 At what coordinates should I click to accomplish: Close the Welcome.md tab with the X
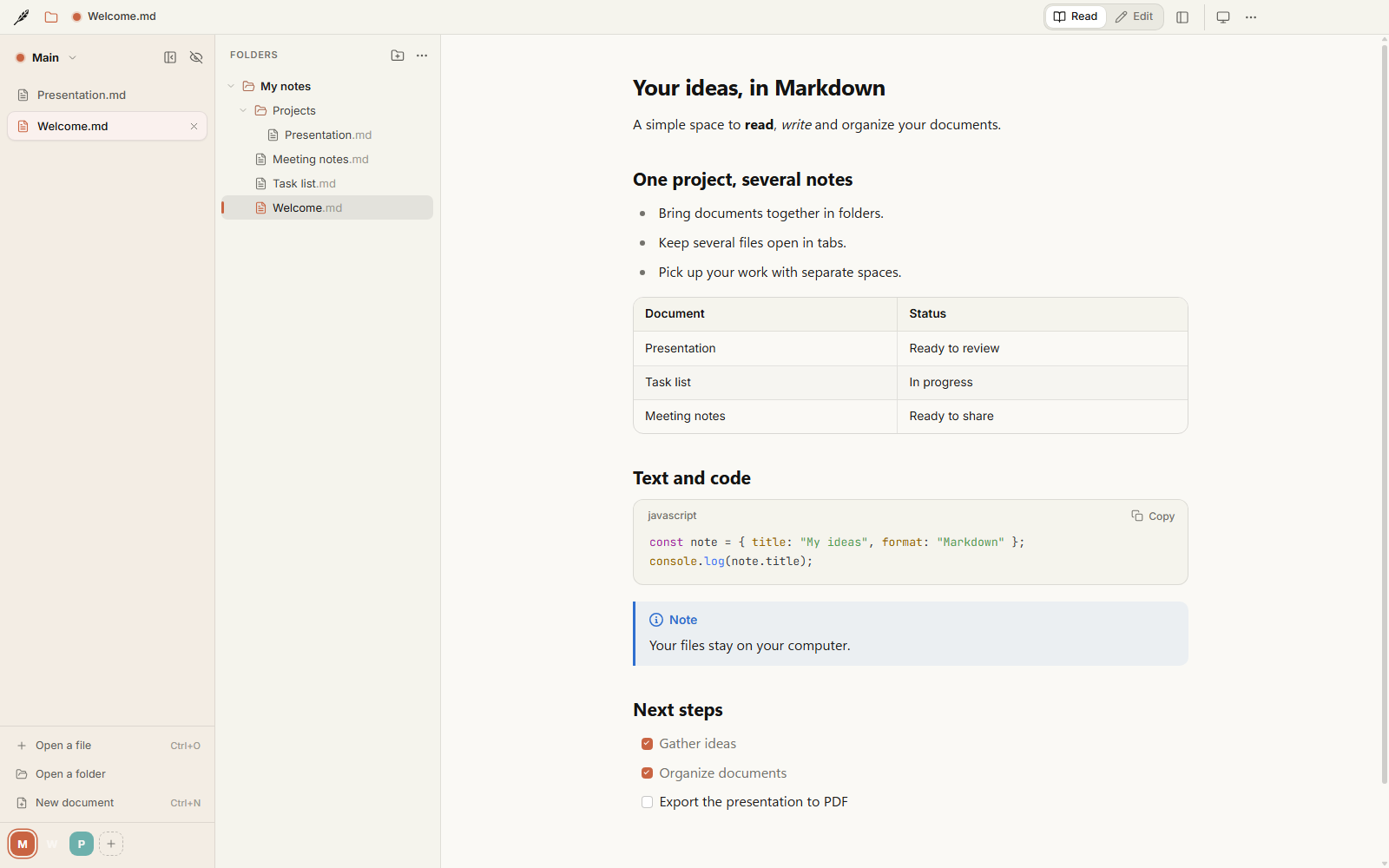pyautogui.click(x=194, y=126)
